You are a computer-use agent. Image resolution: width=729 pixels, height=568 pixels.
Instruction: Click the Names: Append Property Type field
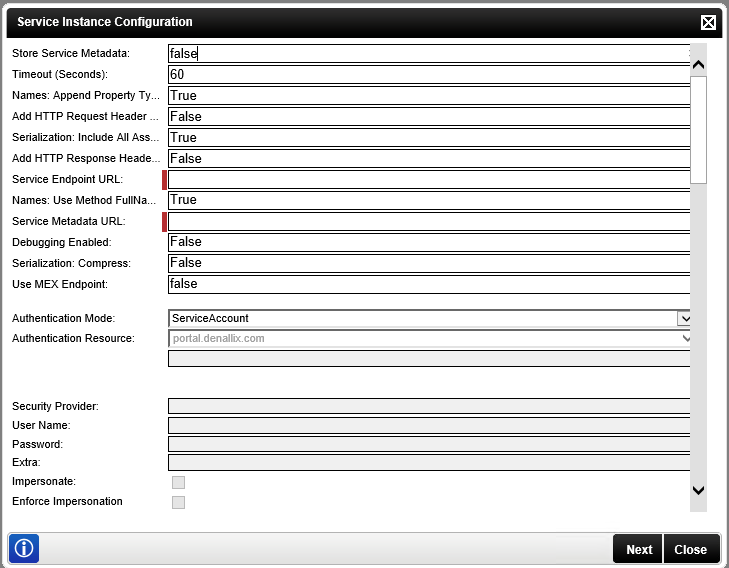coord(429,95)
